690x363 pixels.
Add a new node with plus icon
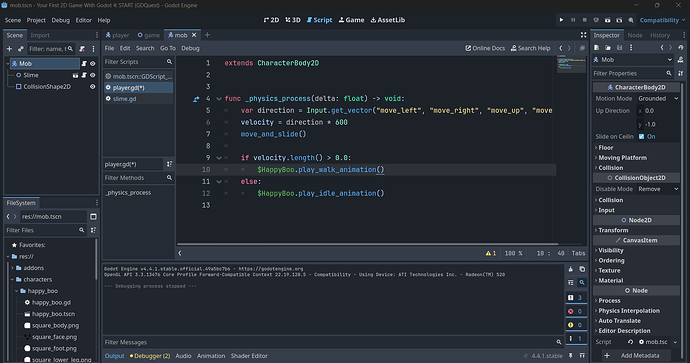click(x=9, y=49)
